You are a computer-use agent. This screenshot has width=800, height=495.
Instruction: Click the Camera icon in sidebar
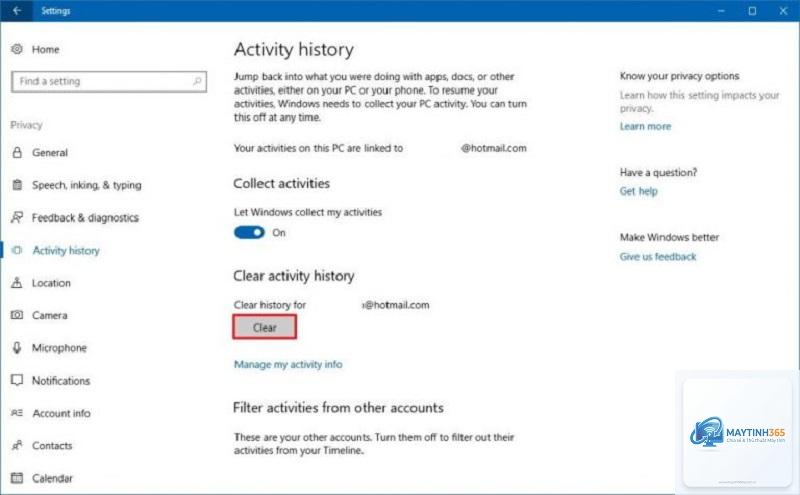17,315
